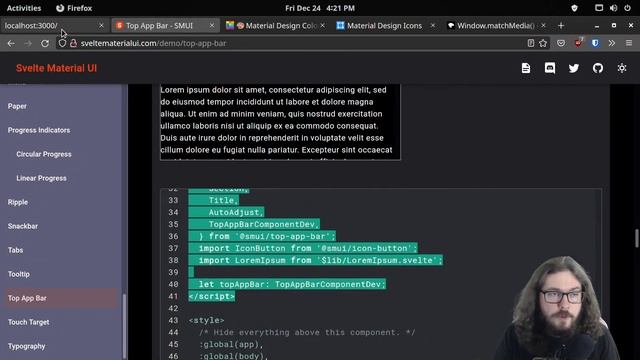Open the Pocket save icon in toolbar

pyautogui.click(x=561, y=43)
